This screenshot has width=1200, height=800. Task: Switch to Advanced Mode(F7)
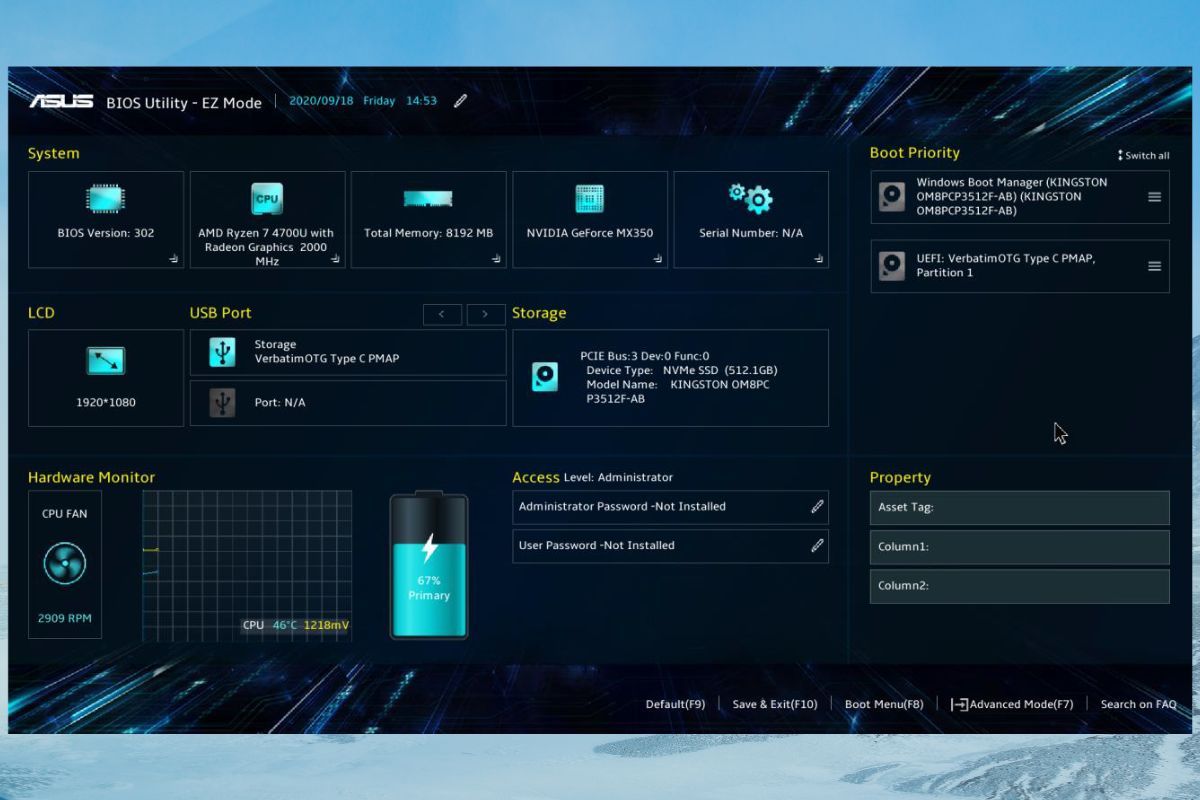[1012, 704]
